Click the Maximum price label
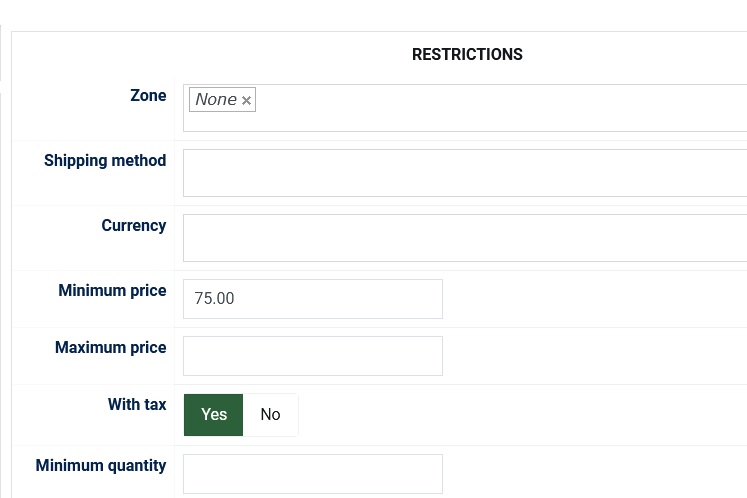Image resolution: width=747 pixels, height=498 pixels. point(110,348)
